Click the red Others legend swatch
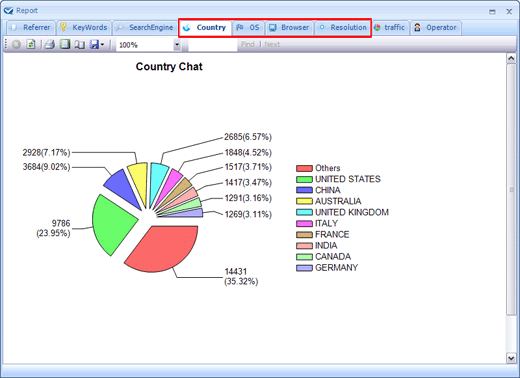The image size is (520, 378). click(304, 168)
